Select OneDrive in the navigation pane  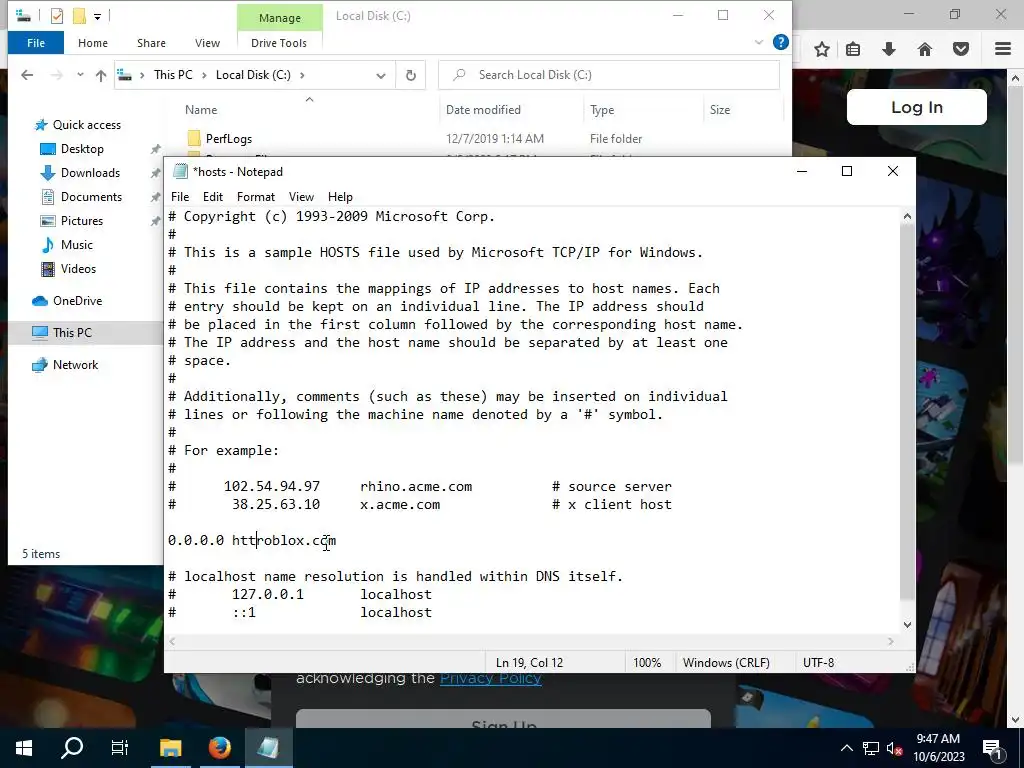[x=77, y=301]
